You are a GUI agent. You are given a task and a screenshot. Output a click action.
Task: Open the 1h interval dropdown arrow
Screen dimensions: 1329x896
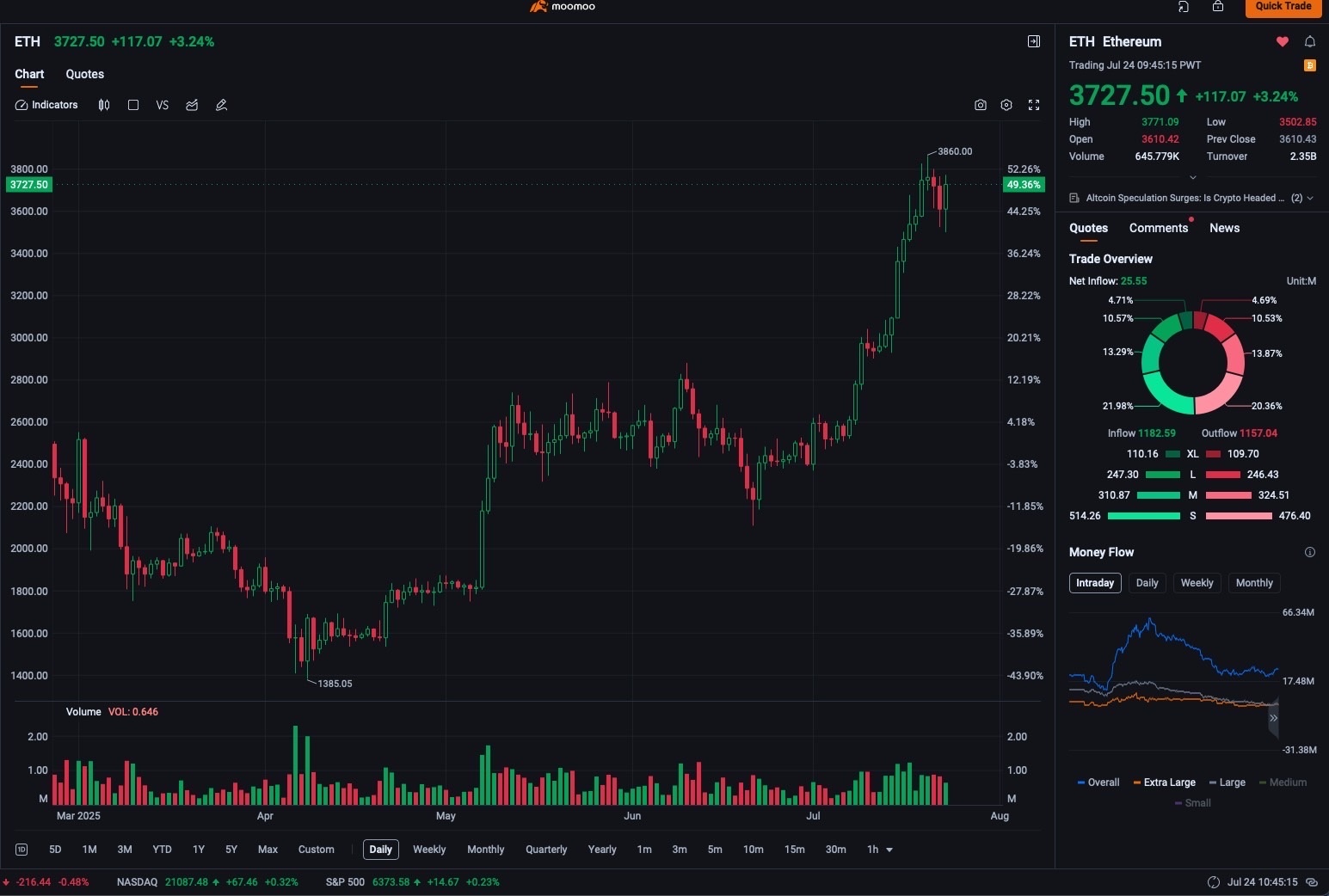pos(889,850)
